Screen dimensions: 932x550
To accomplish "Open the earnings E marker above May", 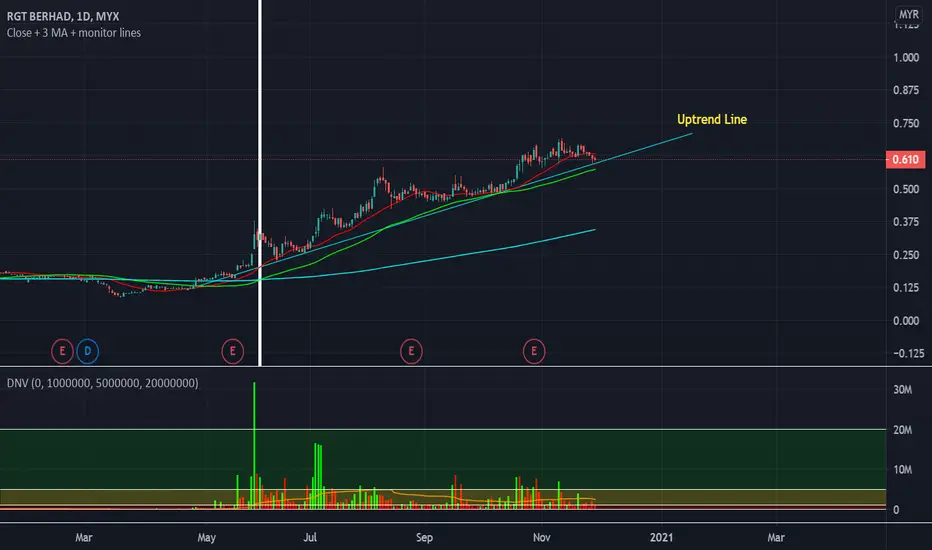I will 232,351.
